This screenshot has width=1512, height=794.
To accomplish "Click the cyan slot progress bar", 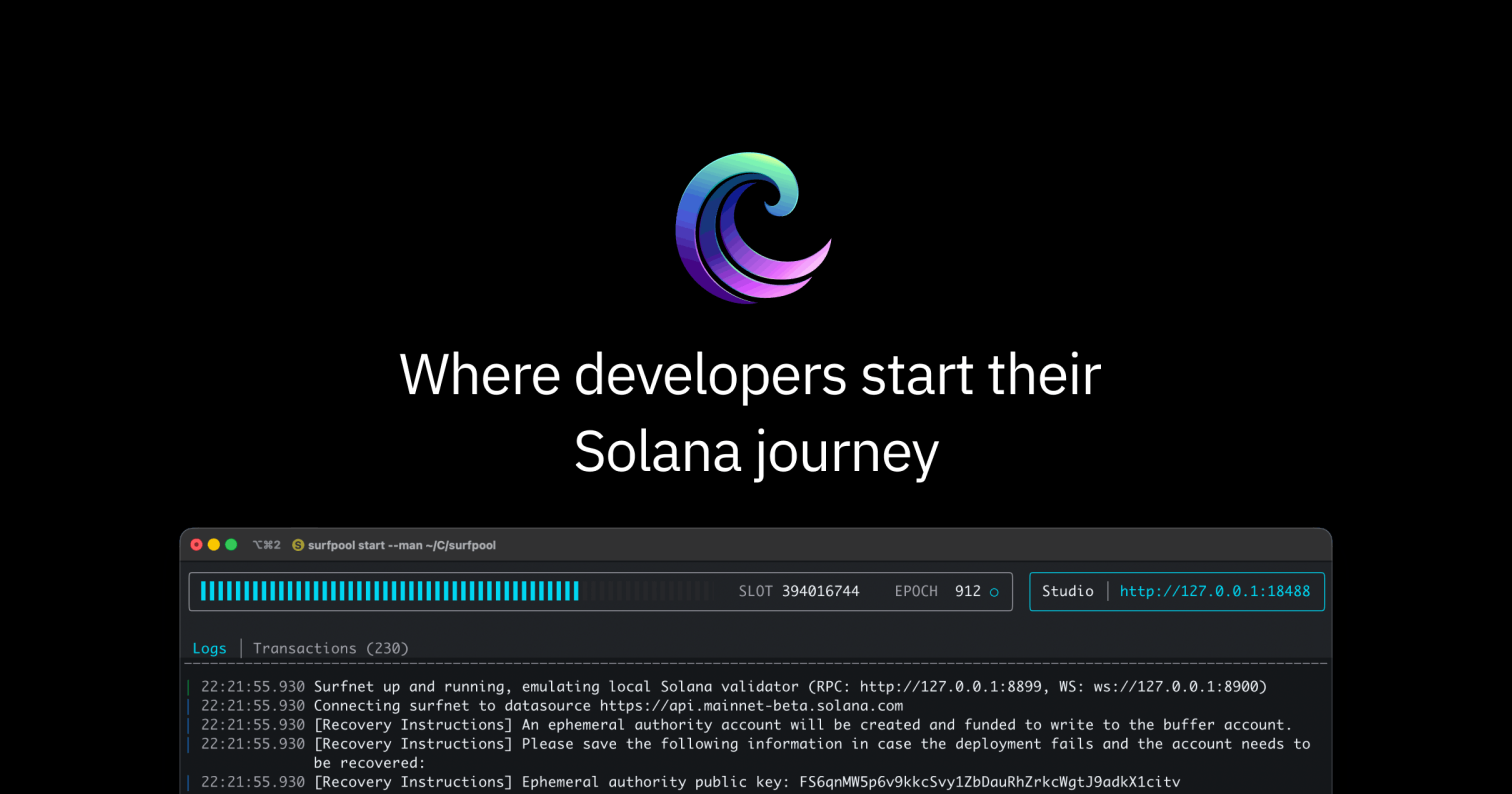I will point(390,591).
